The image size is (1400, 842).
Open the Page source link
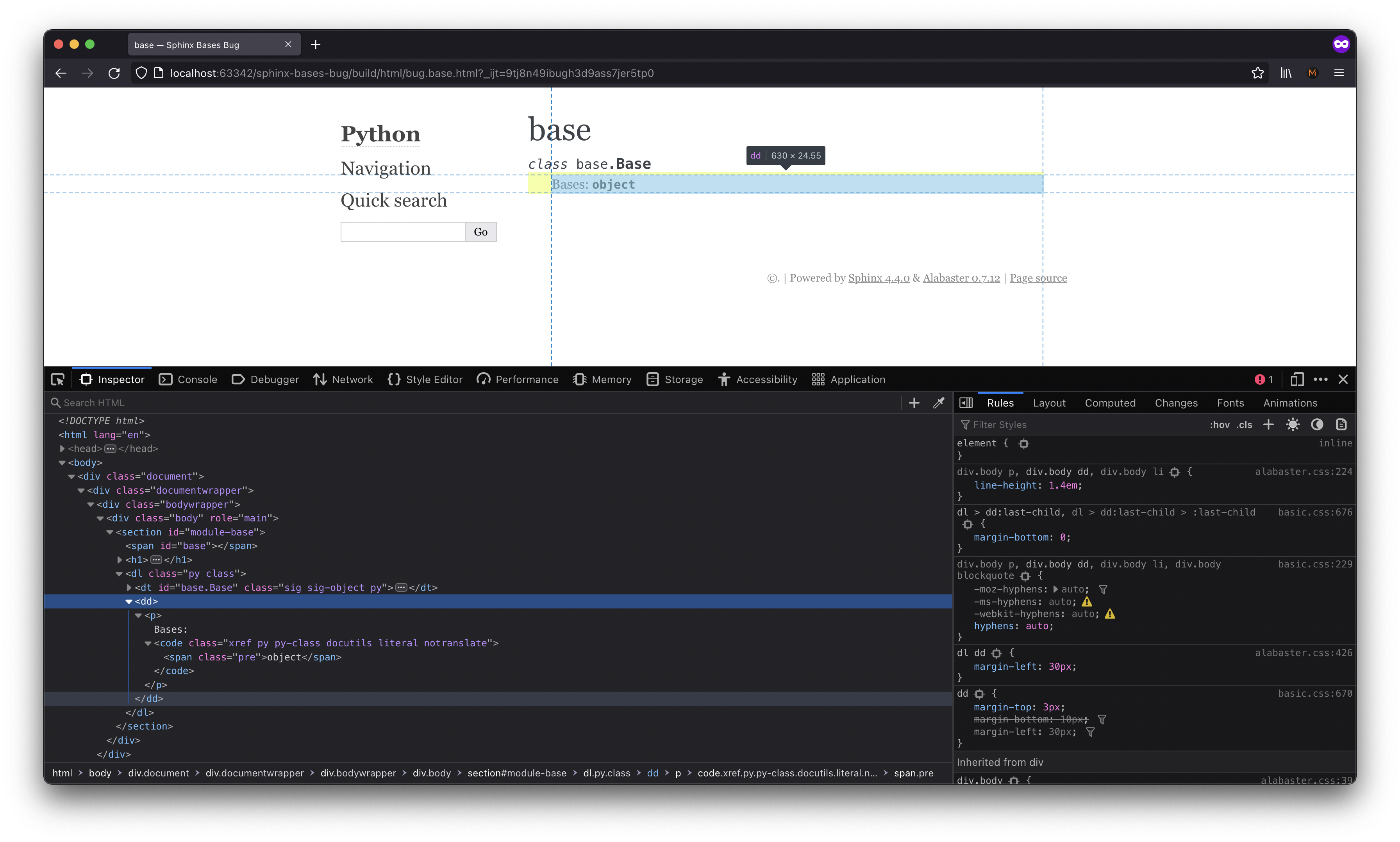(1038, 278)
